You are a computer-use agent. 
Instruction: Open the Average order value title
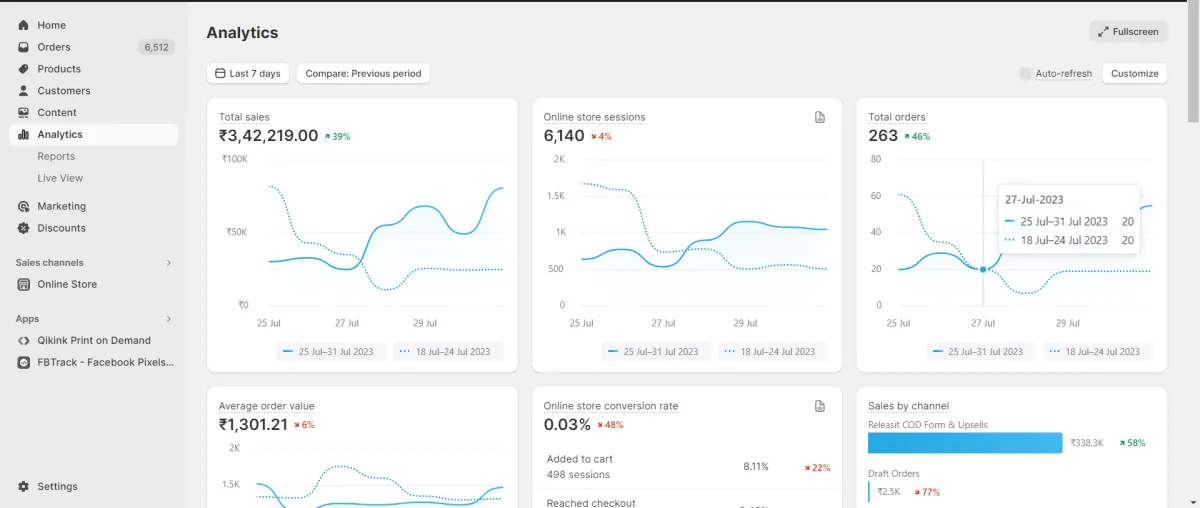click(x=267, y=406)
